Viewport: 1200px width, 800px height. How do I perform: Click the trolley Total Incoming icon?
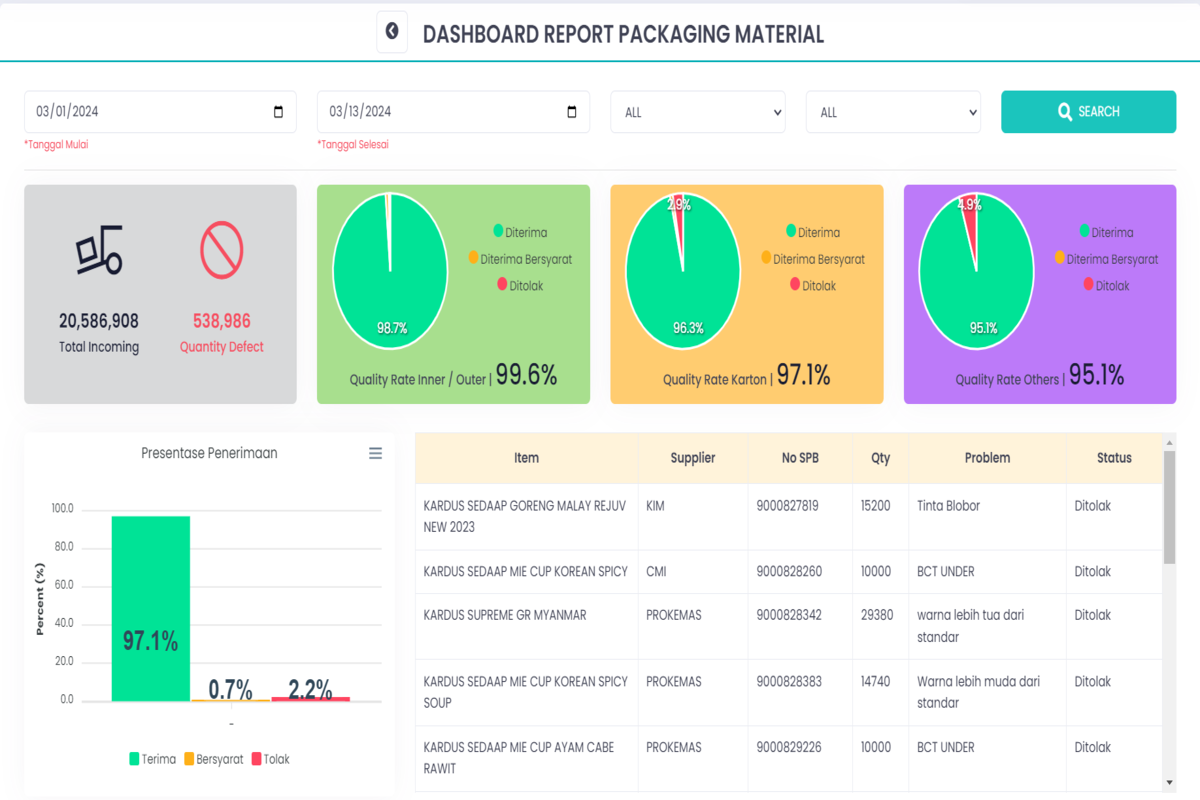click(99, 250)
